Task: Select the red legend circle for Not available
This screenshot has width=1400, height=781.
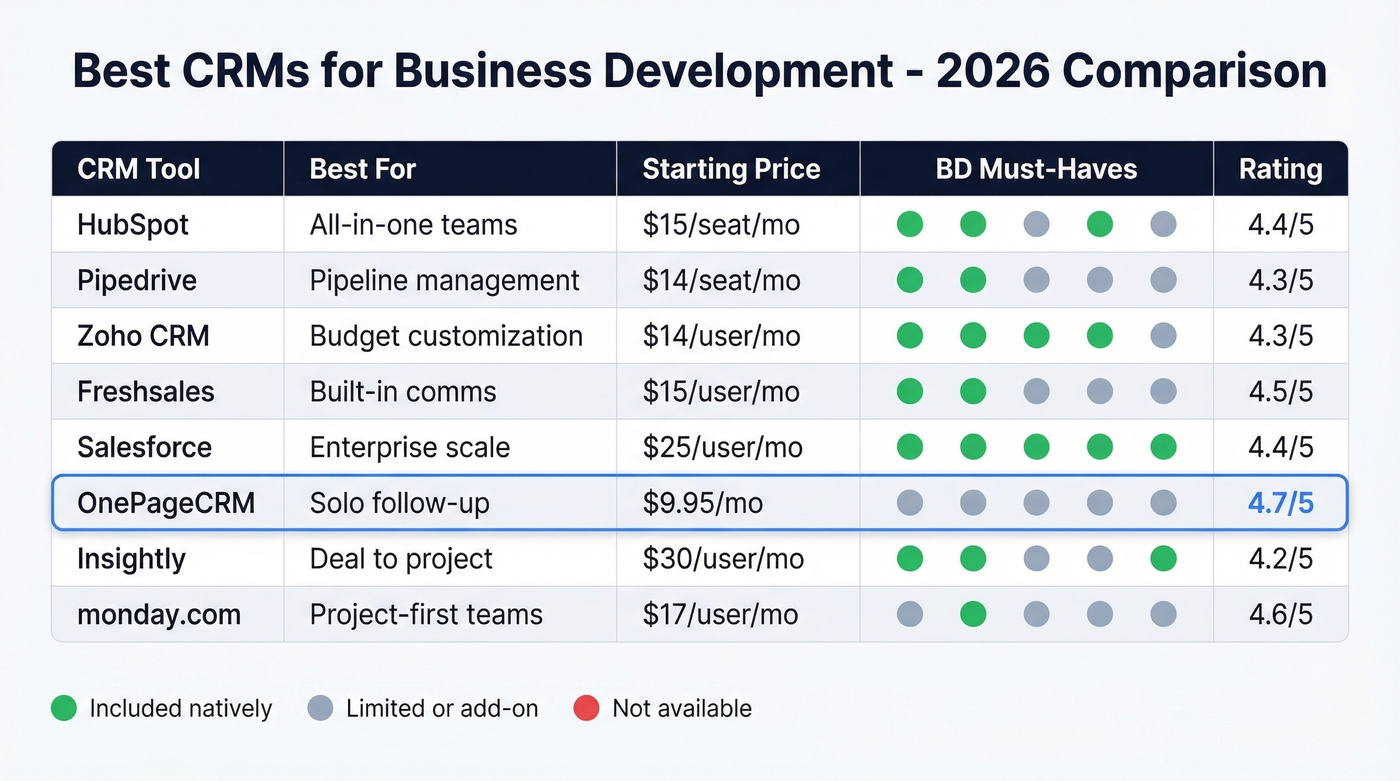Action: (588, 708)
